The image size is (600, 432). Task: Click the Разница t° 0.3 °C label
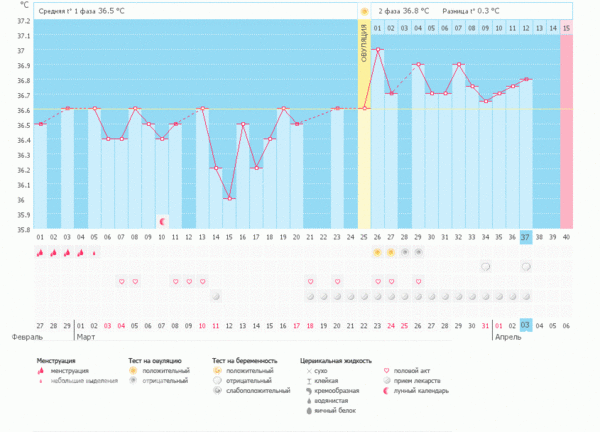click(x=475, y=11)
